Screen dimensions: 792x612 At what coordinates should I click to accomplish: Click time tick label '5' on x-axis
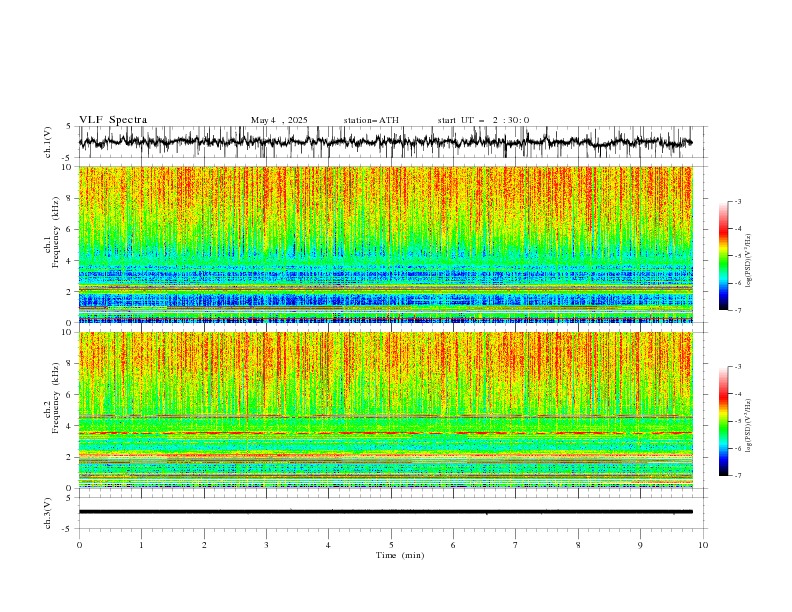tap(391, 545)
